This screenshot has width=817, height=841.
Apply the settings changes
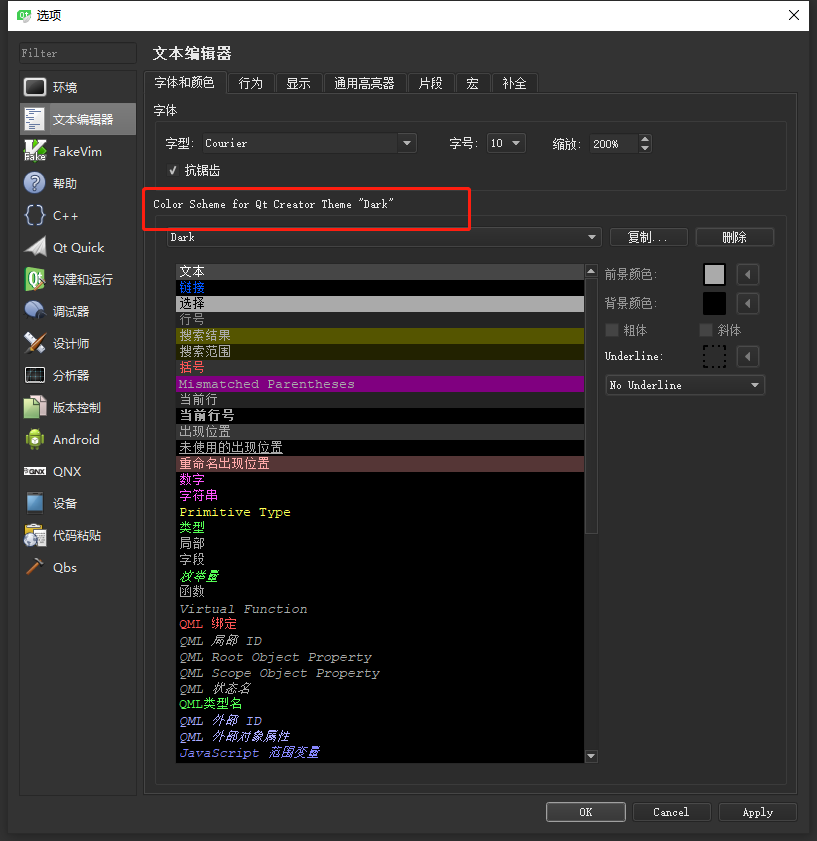pos(757,811)
